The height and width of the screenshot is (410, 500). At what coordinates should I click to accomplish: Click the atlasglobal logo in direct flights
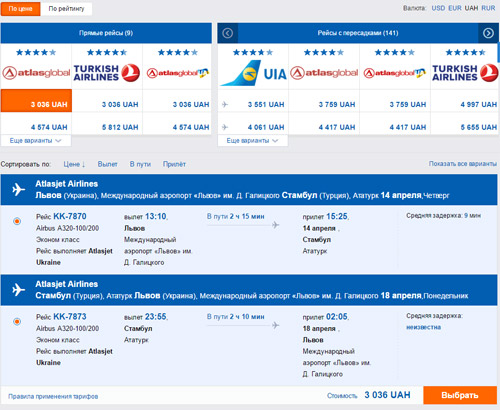36,73
